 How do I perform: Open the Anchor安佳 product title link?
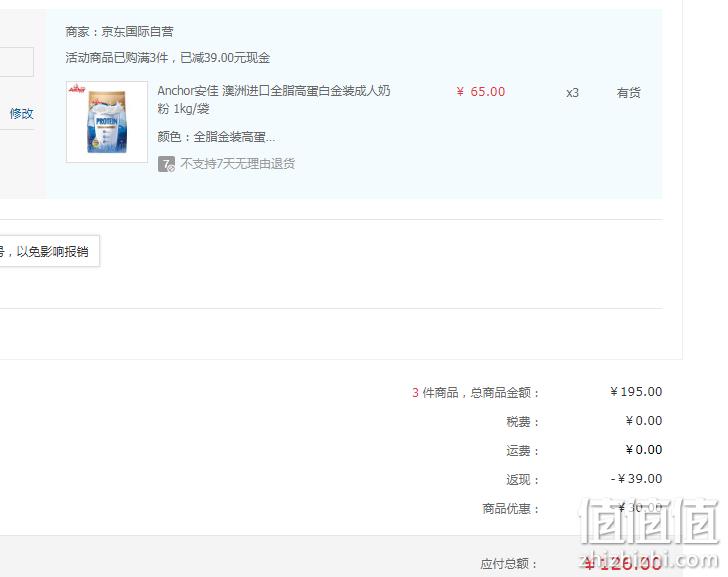click(x=274, y=99)
